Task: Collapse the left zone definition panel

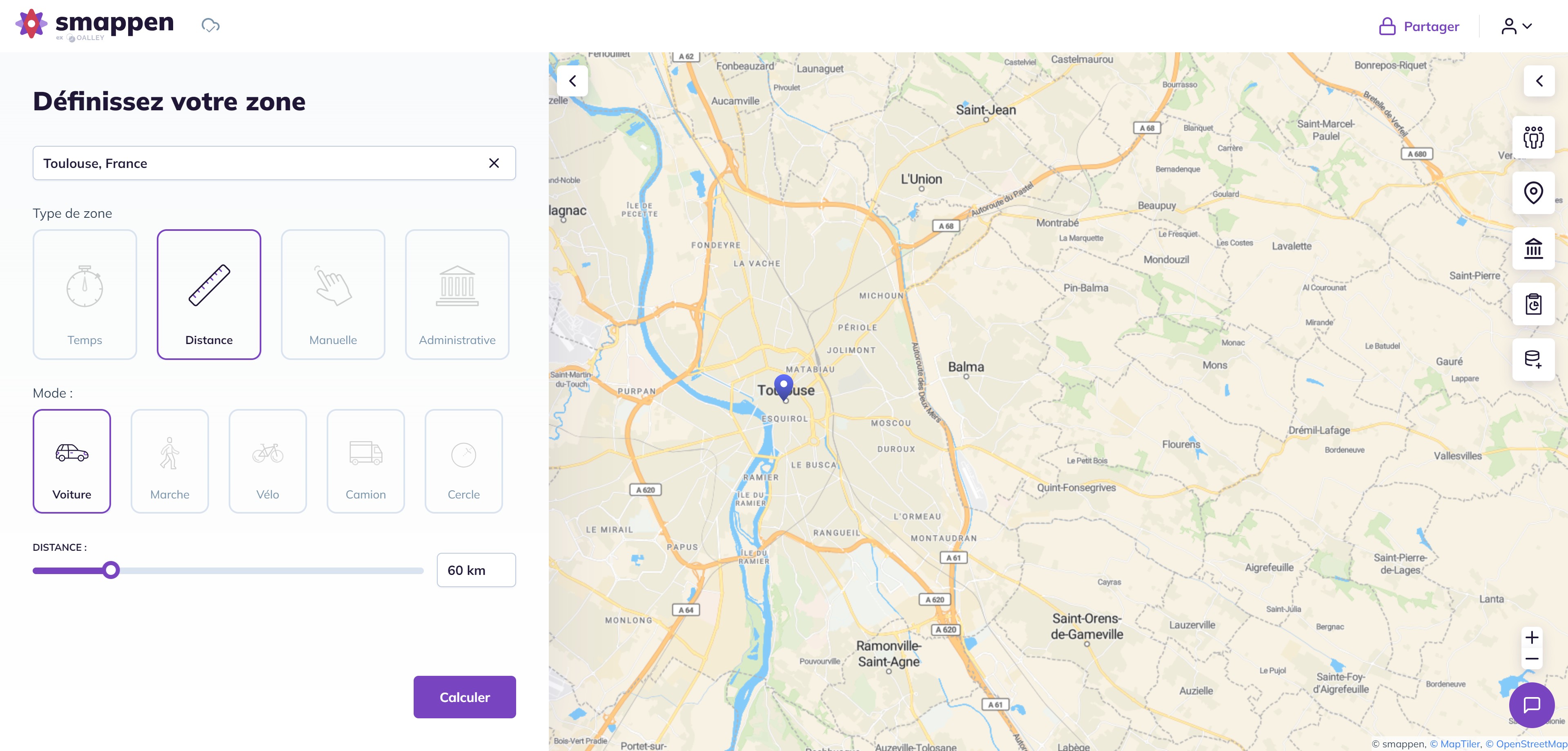Action: 572,81
